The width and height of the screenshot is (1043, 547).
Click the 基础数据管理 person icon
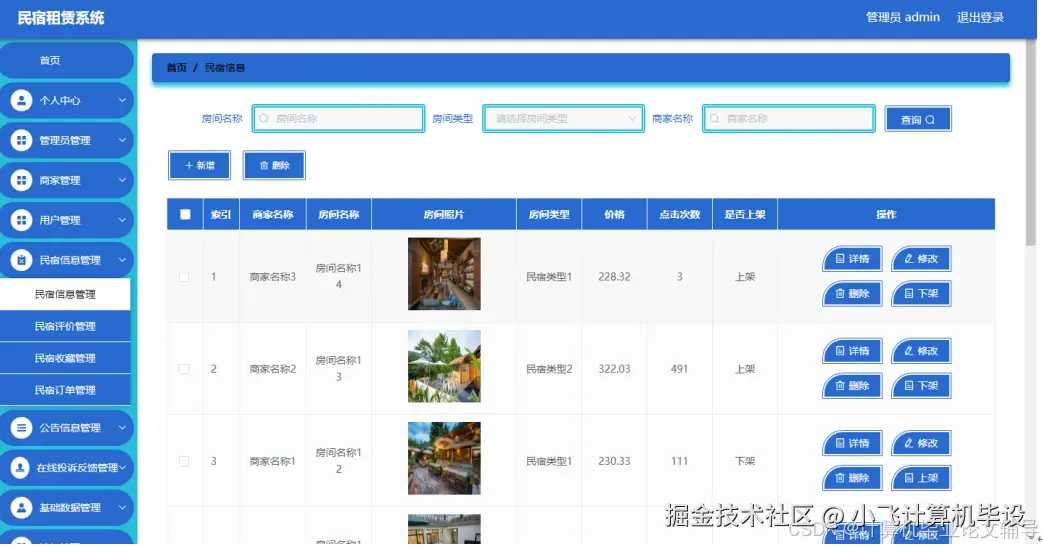pos(21,508)
